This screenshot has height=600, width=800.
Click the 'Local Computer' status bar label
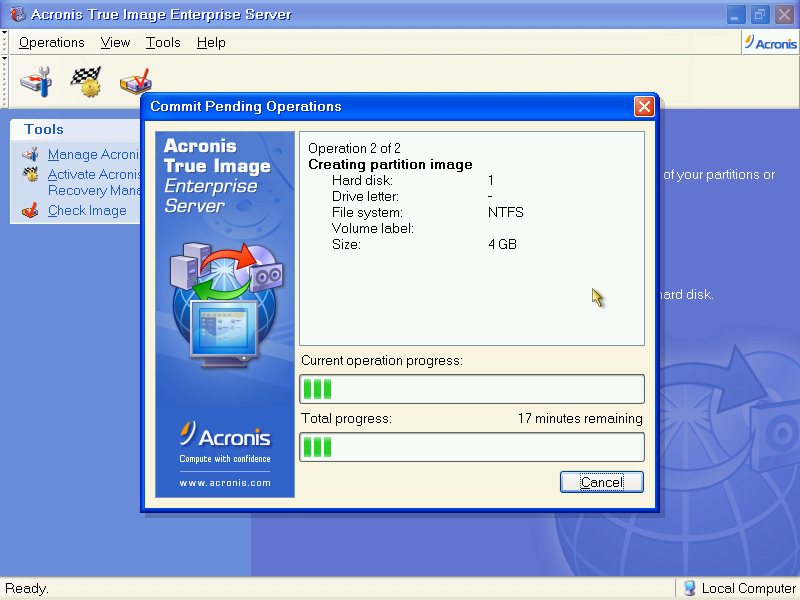(748, 588)
